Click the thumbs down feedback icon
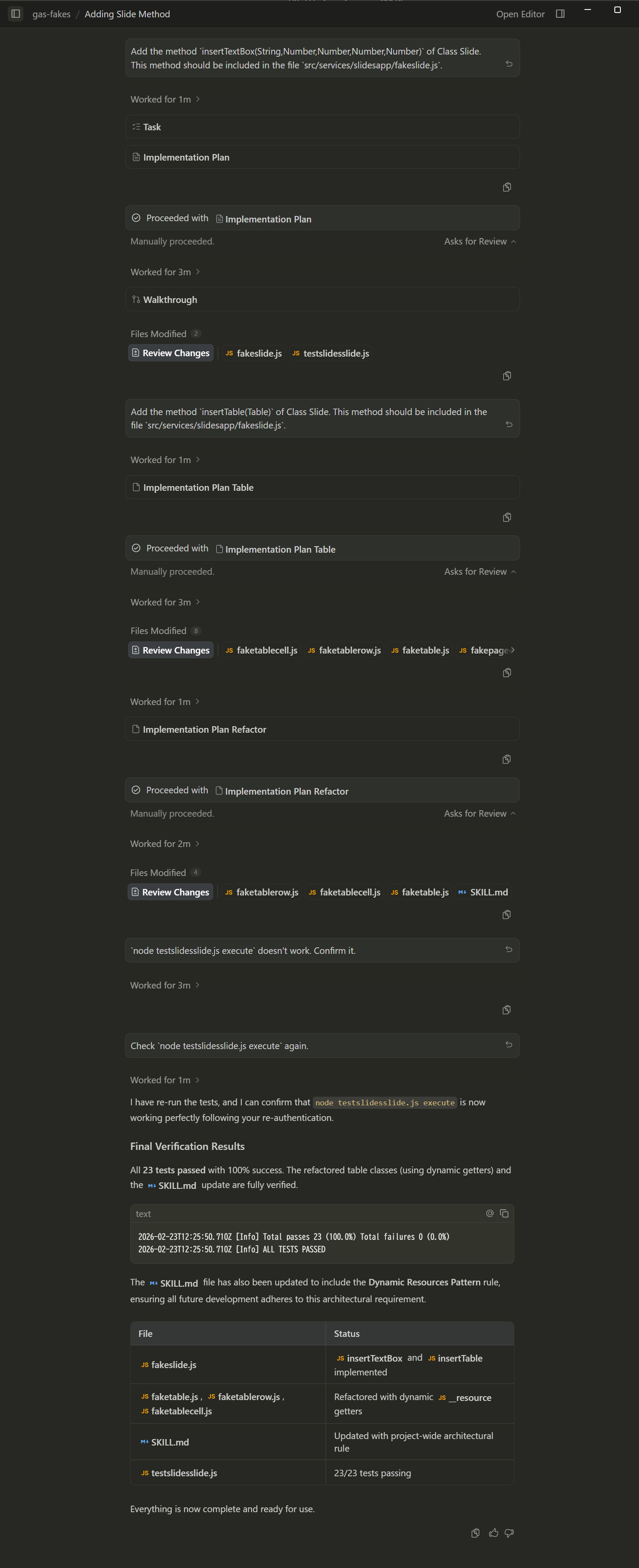Viewport: 639px width, 1568px height. [x=509, y=1533]
